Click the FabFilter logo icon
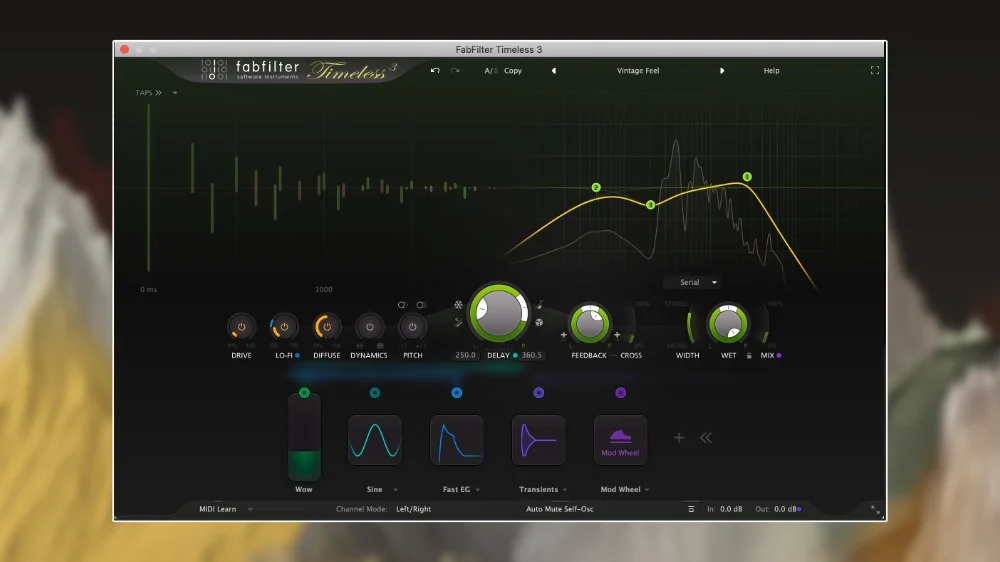The height and width of the screenshot is (562, 1000). [x=214, y=70]
